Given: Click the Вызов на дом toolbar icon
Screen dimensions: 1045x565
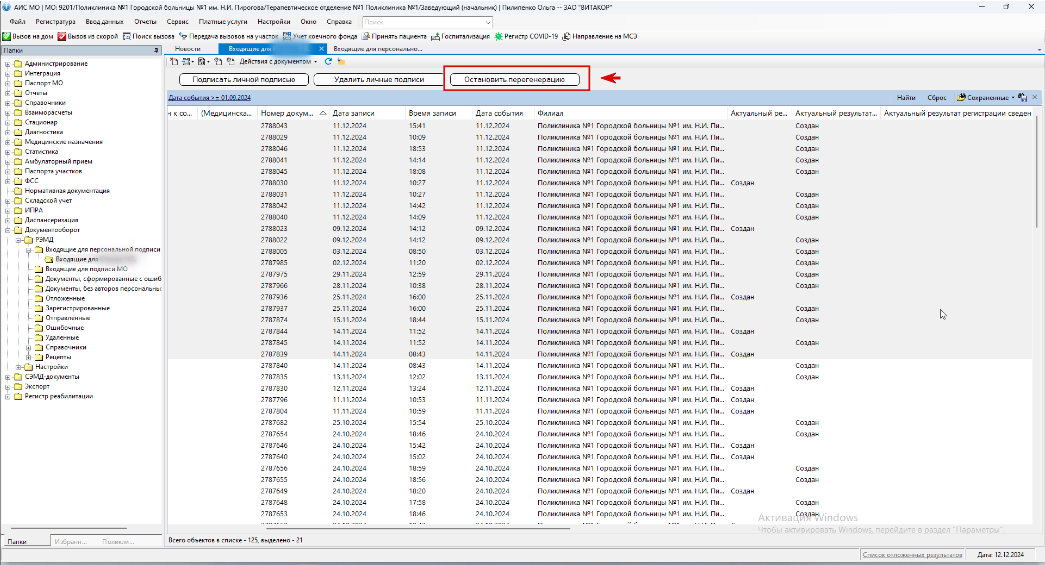Looking at the screenshot, I should 7,37.
